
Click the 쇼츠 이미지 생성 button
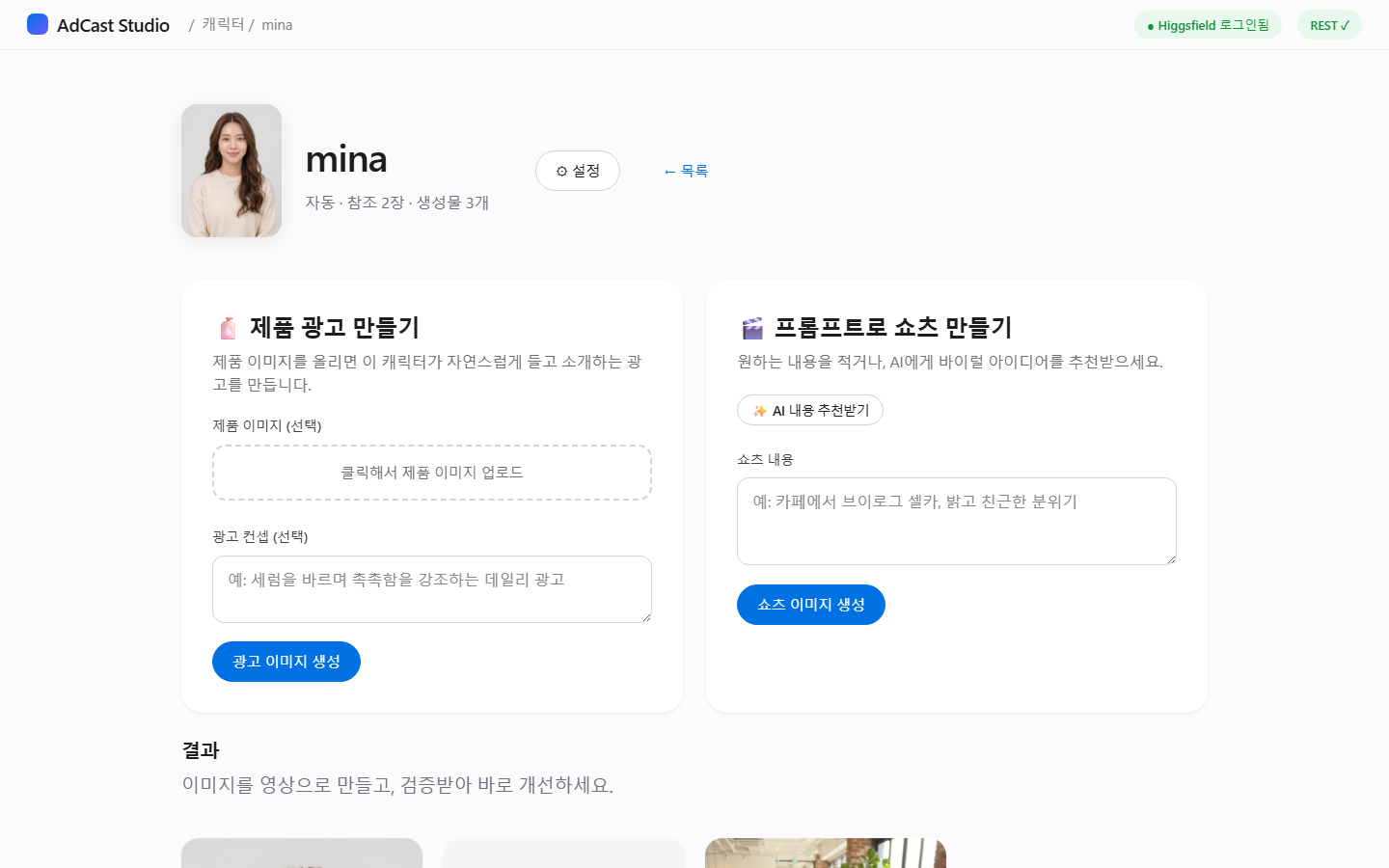coord(811,605)
